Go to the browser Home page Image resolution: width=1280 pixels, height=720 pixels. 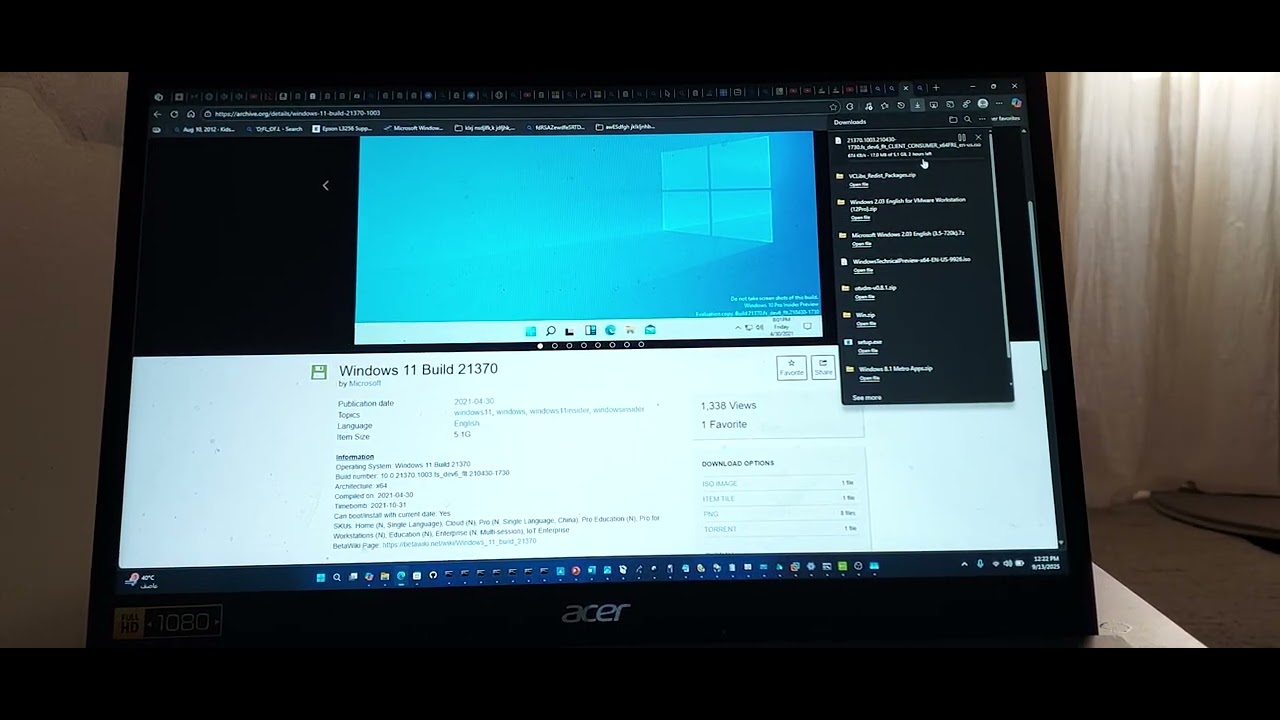click(190, 114)
